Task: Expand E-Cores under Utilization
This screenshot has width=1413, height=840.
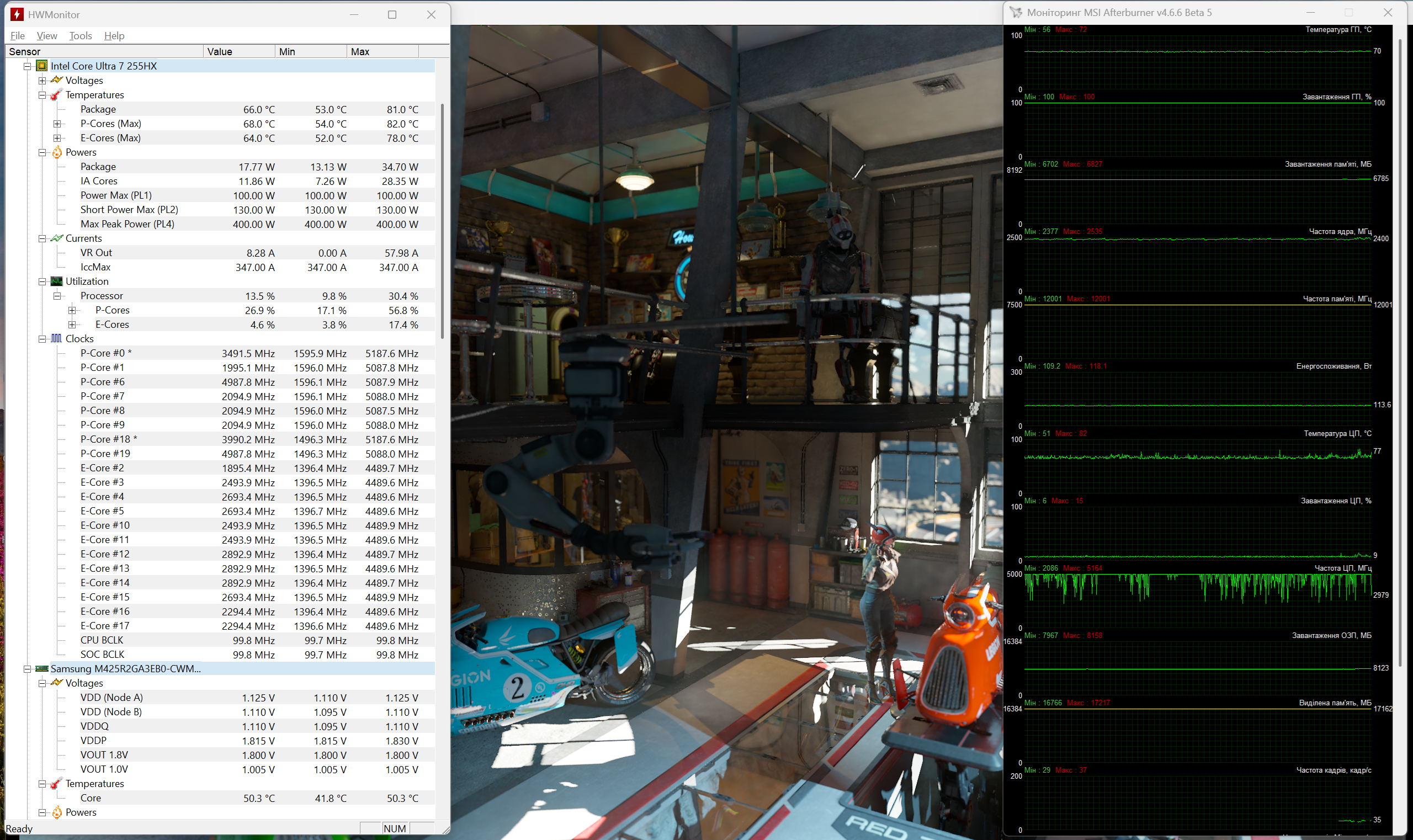Action: [x=72, y=325]
